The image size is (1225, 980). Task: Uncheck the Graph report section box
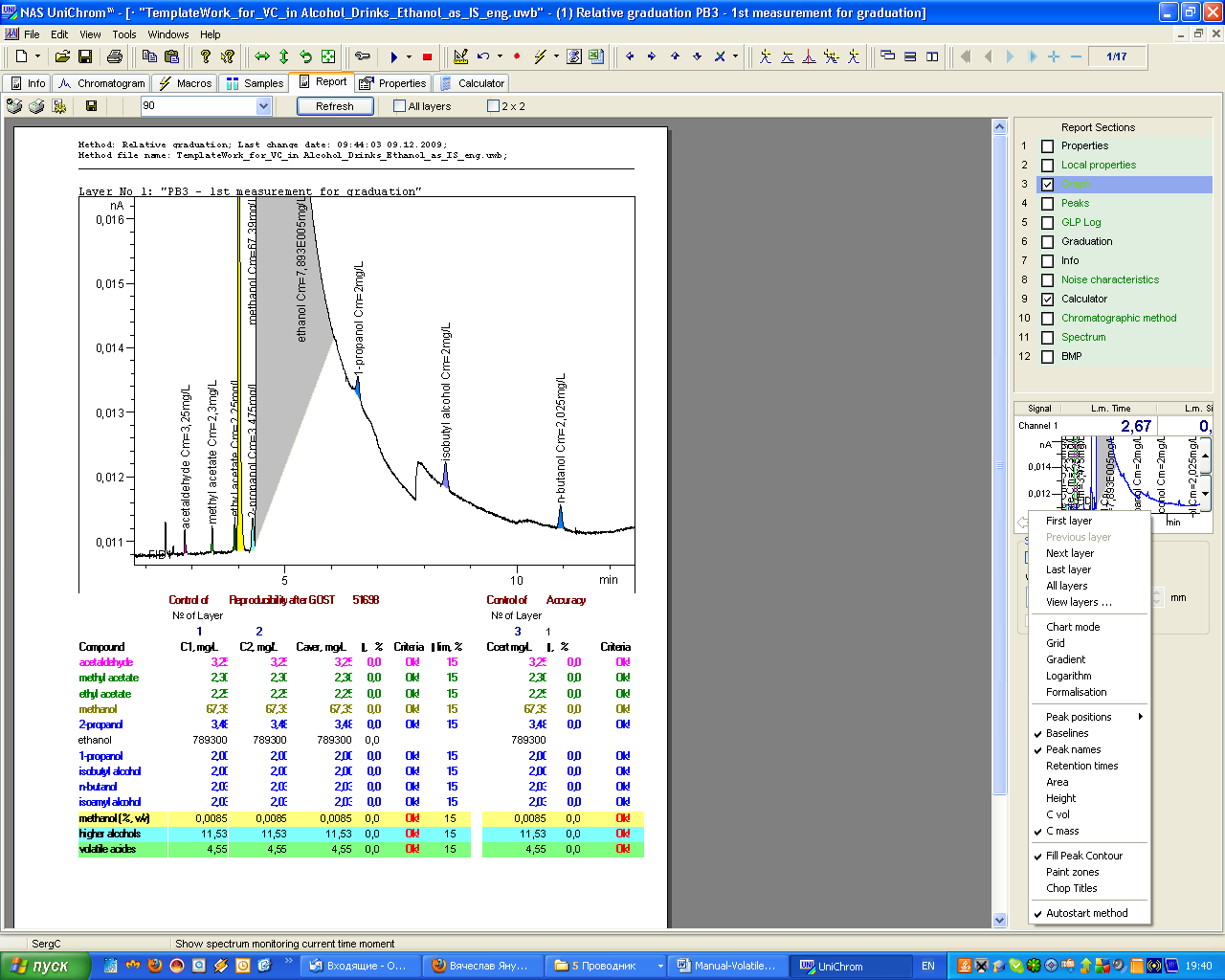[x=1047, y=185]
